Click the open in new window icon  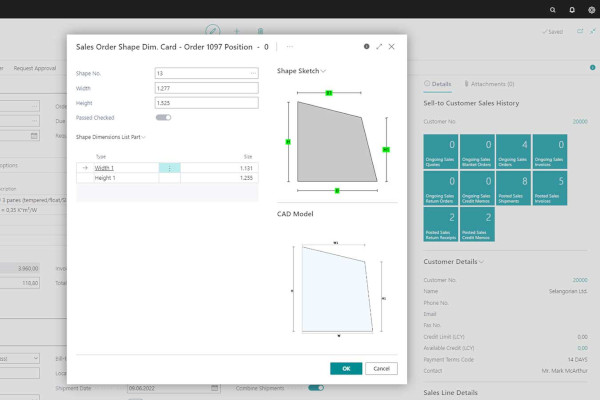click(580, 31)
